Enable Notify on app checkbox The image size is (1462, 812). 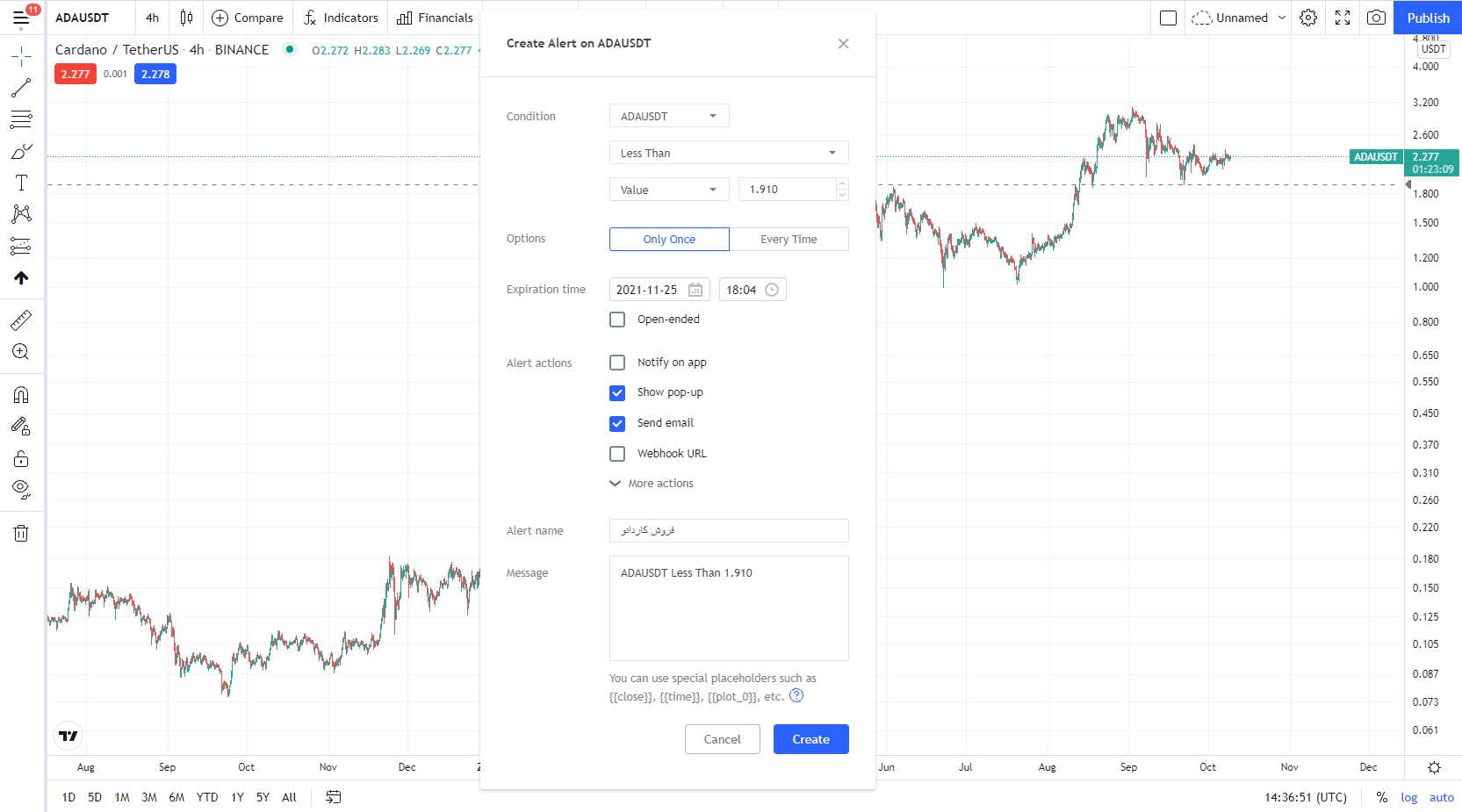[617, 363]
